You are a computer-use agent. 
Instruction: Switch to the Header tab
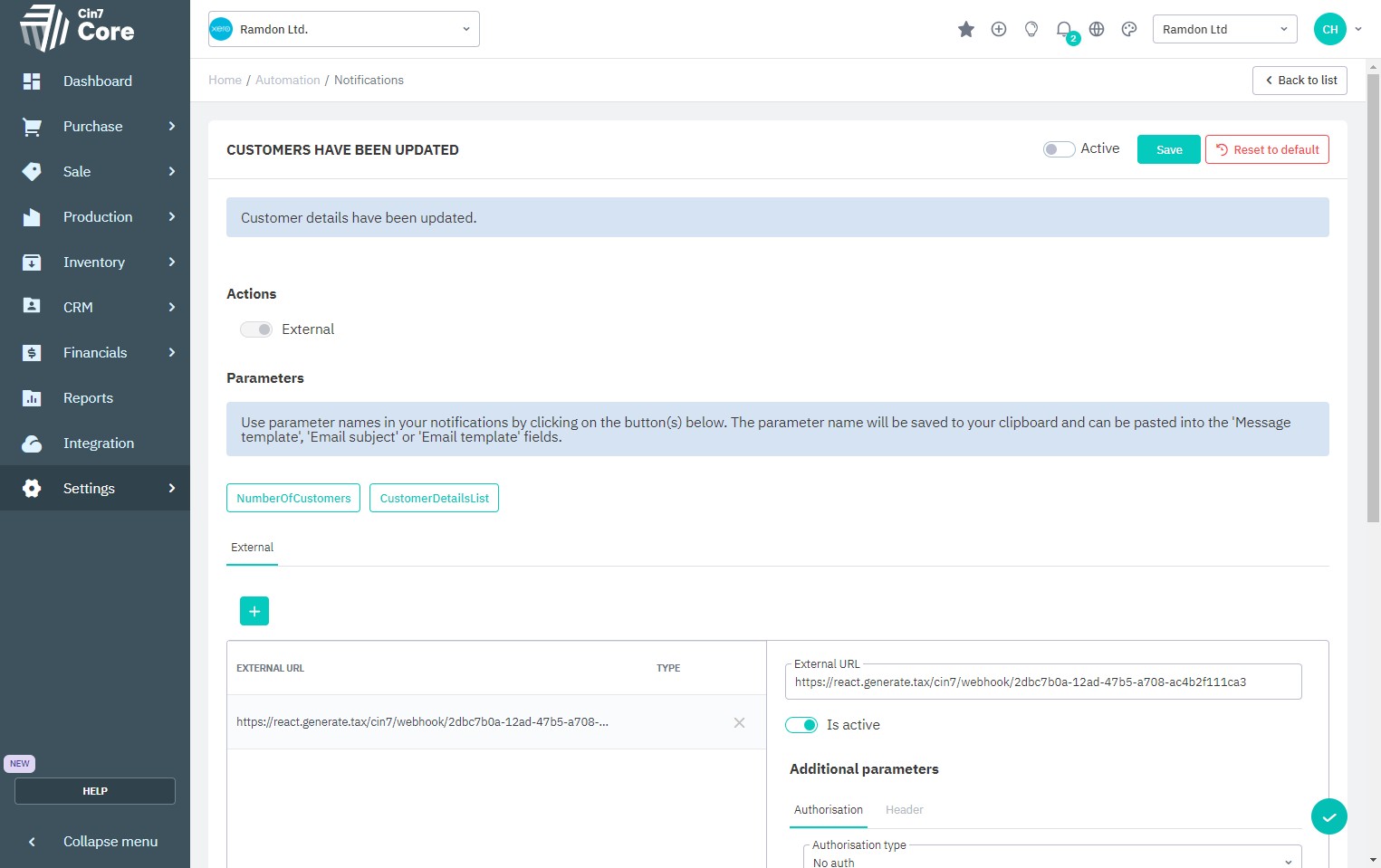click(x=904, y=810)
